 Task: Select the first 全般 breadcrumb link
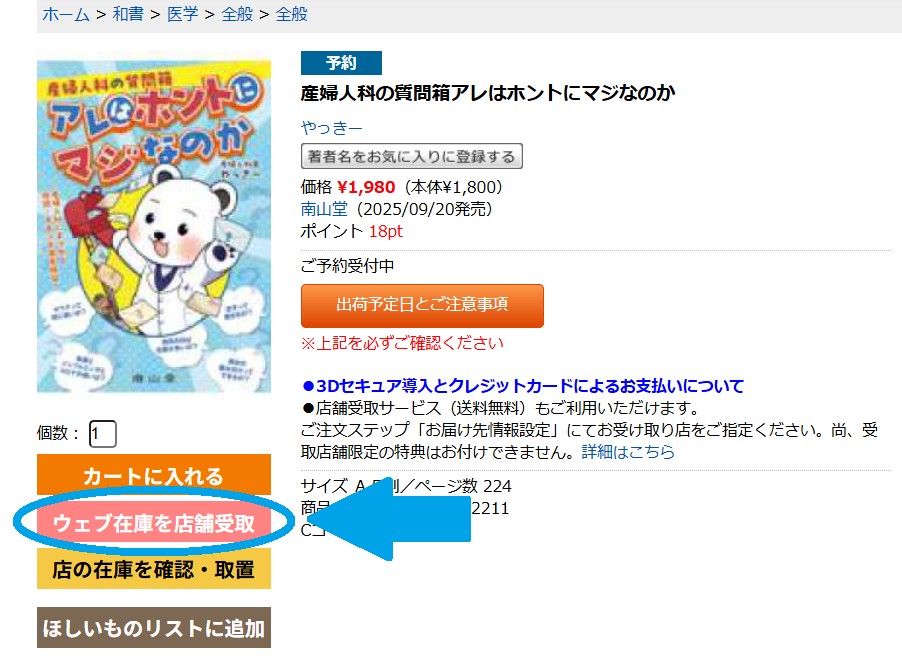[x=237, y=14]
